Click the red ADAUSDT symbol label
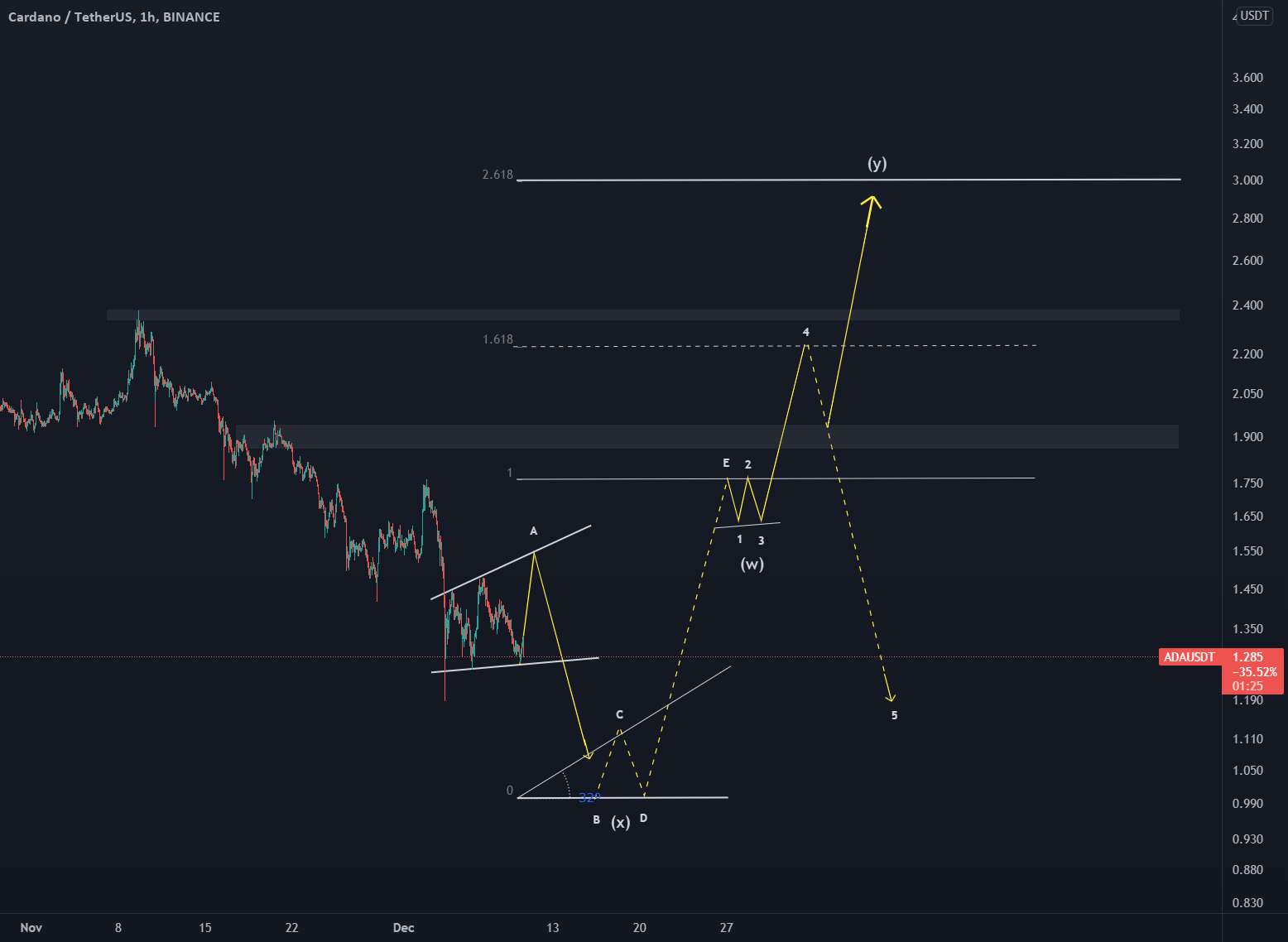The height and width of the screenshot is (942, 1288). [1189, 657]
